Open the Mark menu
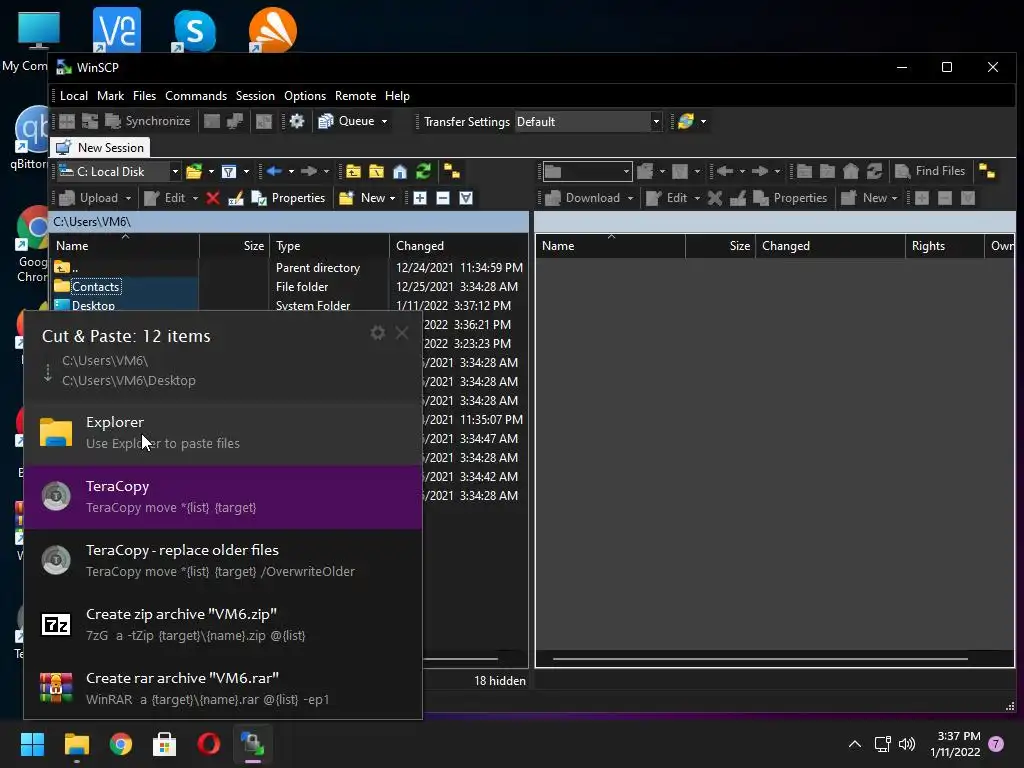The image size is (1024, 768). coord(110,96)
